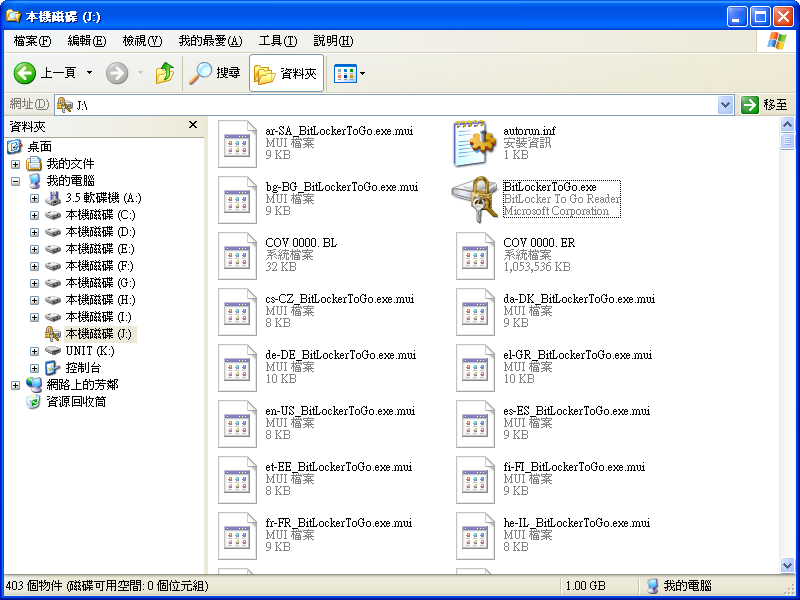Screen dimensions: 800x600
Task: Select 控制台 control panel icon
Action: tap(53, 368)
